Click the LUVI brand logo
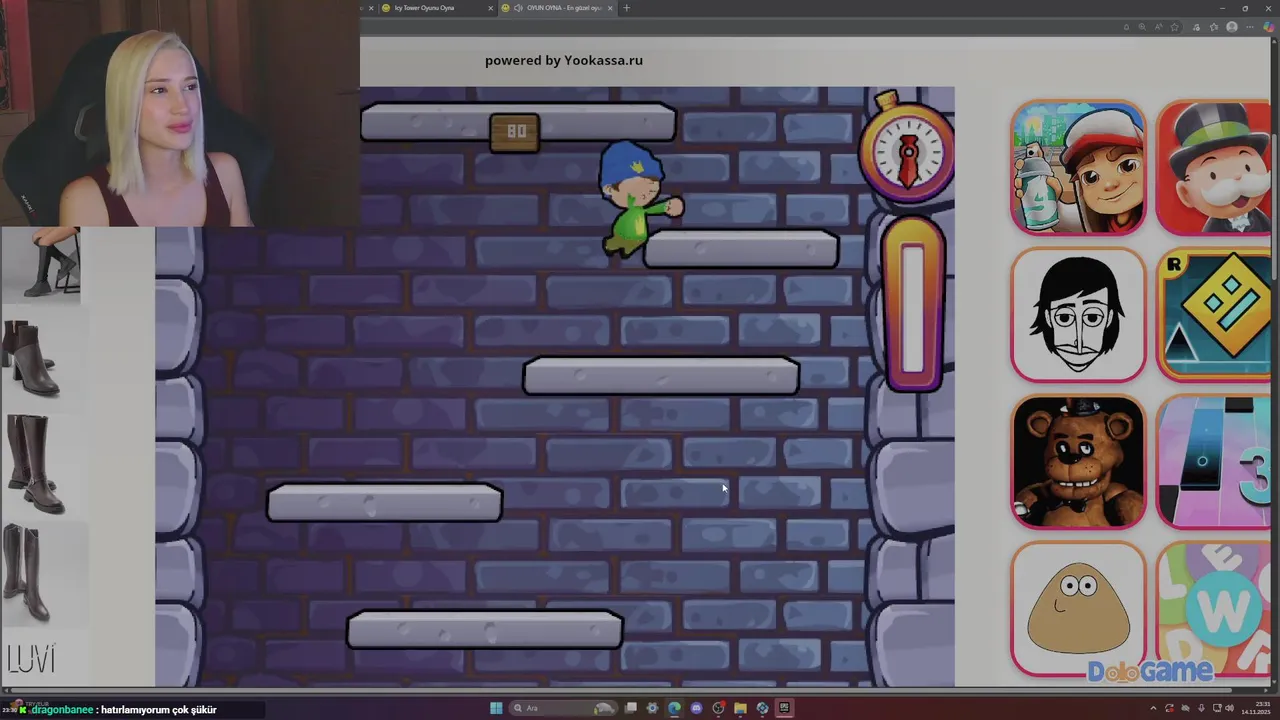The width and height of the screenshot is (1280, 720). (31, 659)
